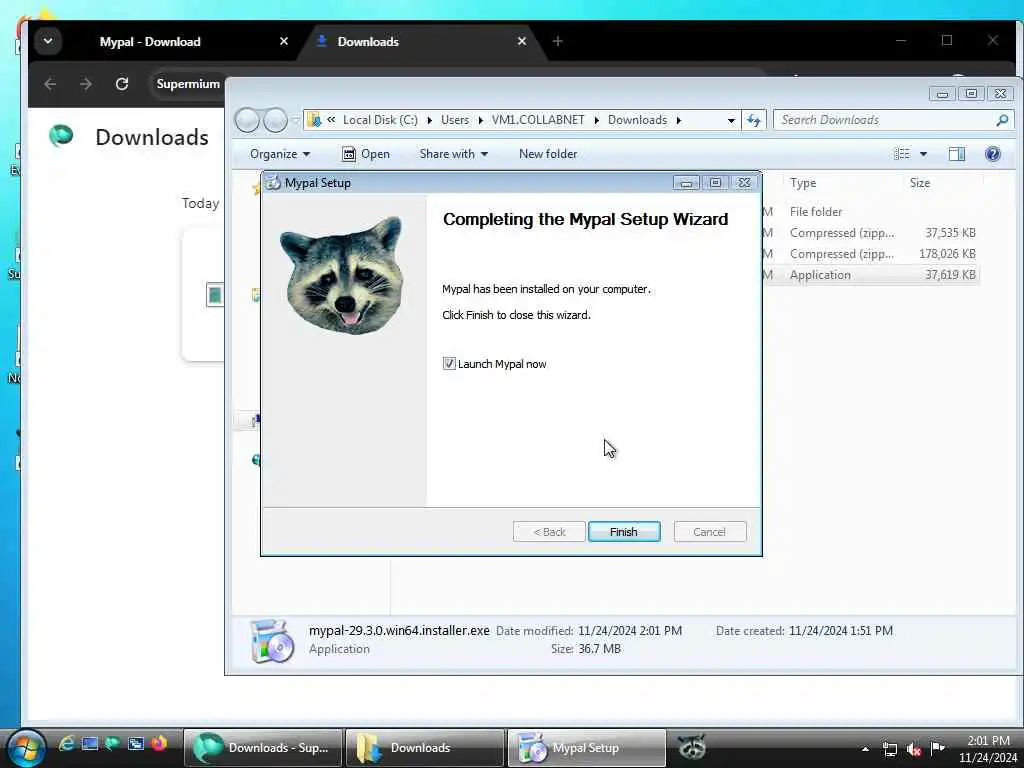Launch Supermium from quick launch

(x=112, y=744)
